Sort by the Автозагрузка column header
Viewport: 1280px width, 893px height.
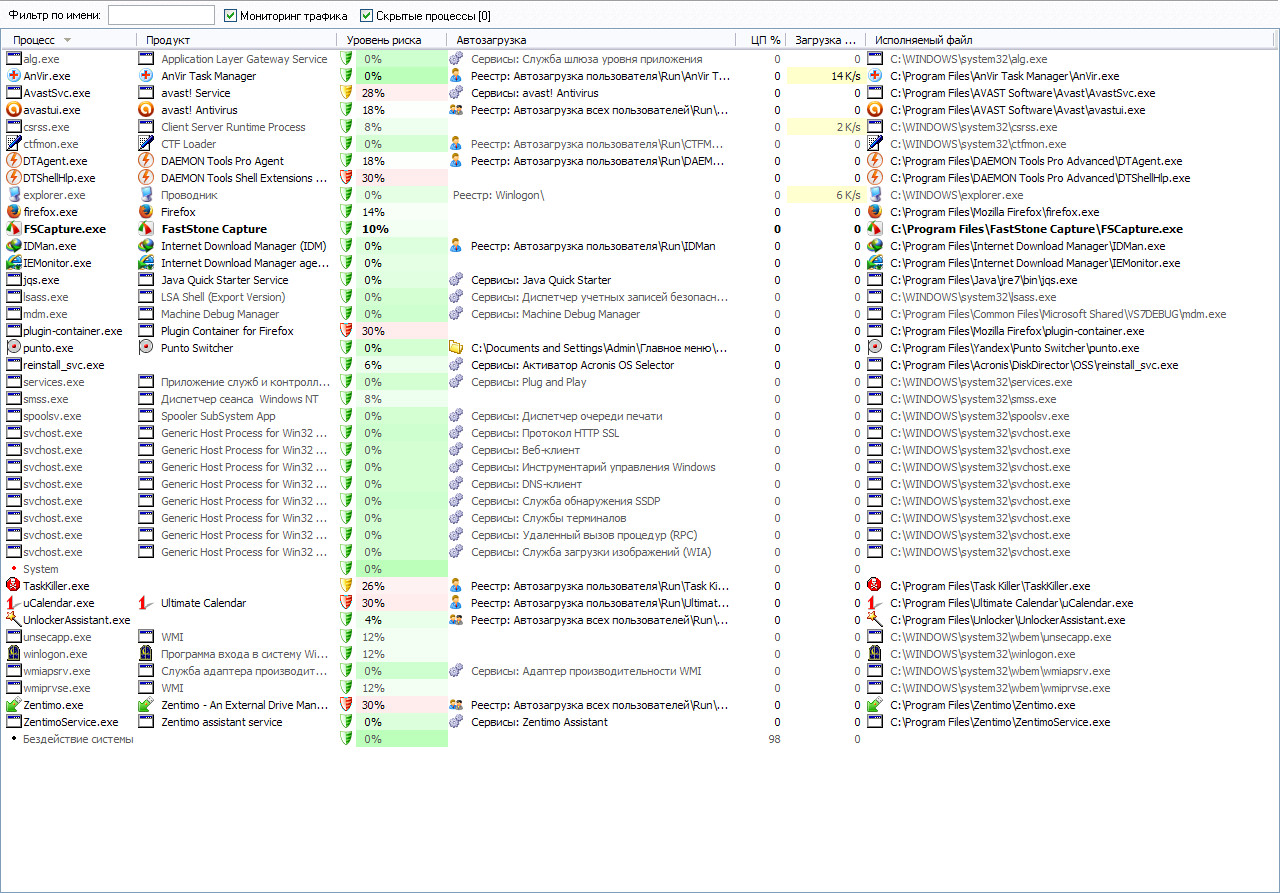(593, 40)
